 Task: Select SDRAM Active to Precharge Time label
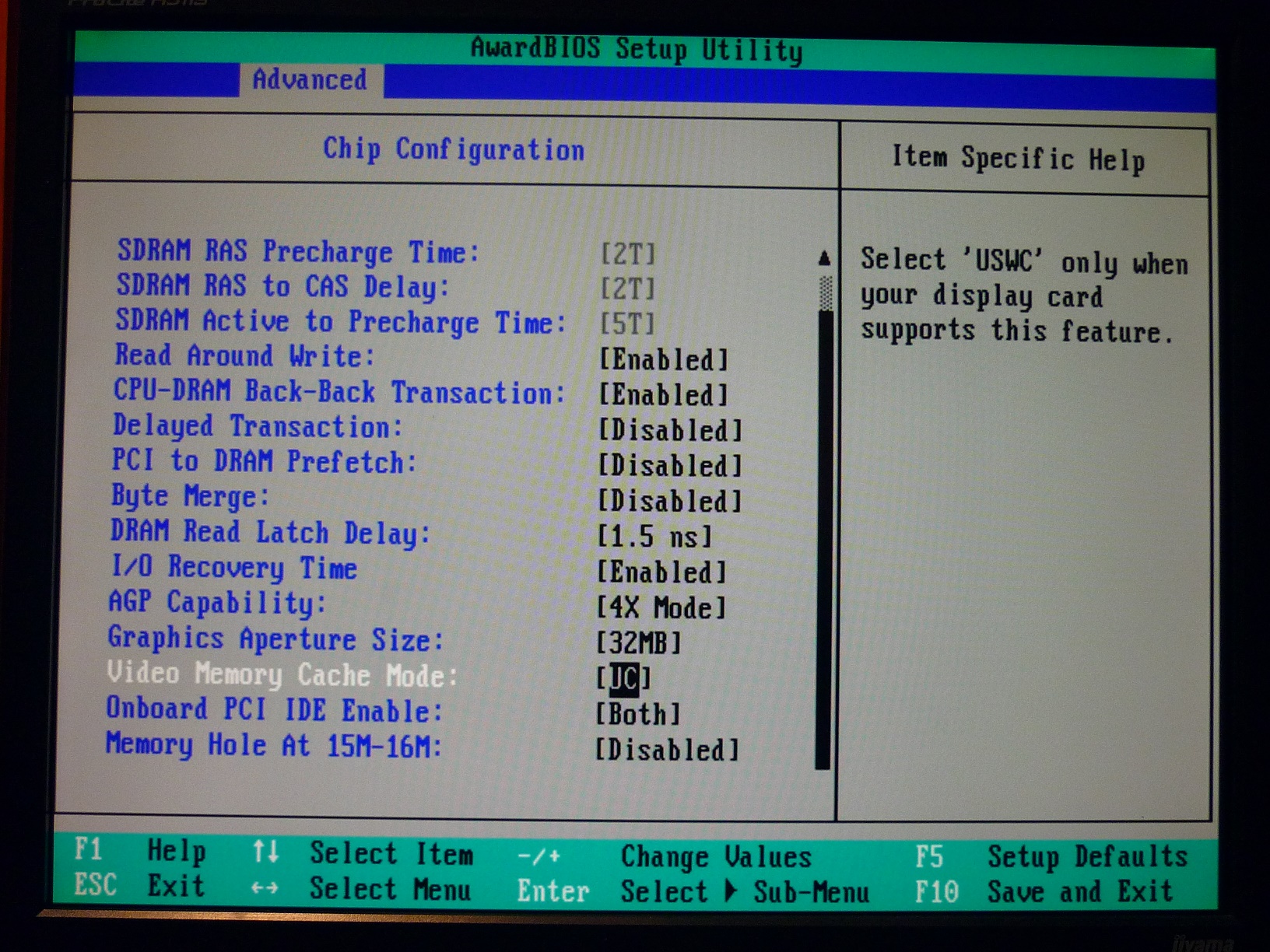(341, 321)
